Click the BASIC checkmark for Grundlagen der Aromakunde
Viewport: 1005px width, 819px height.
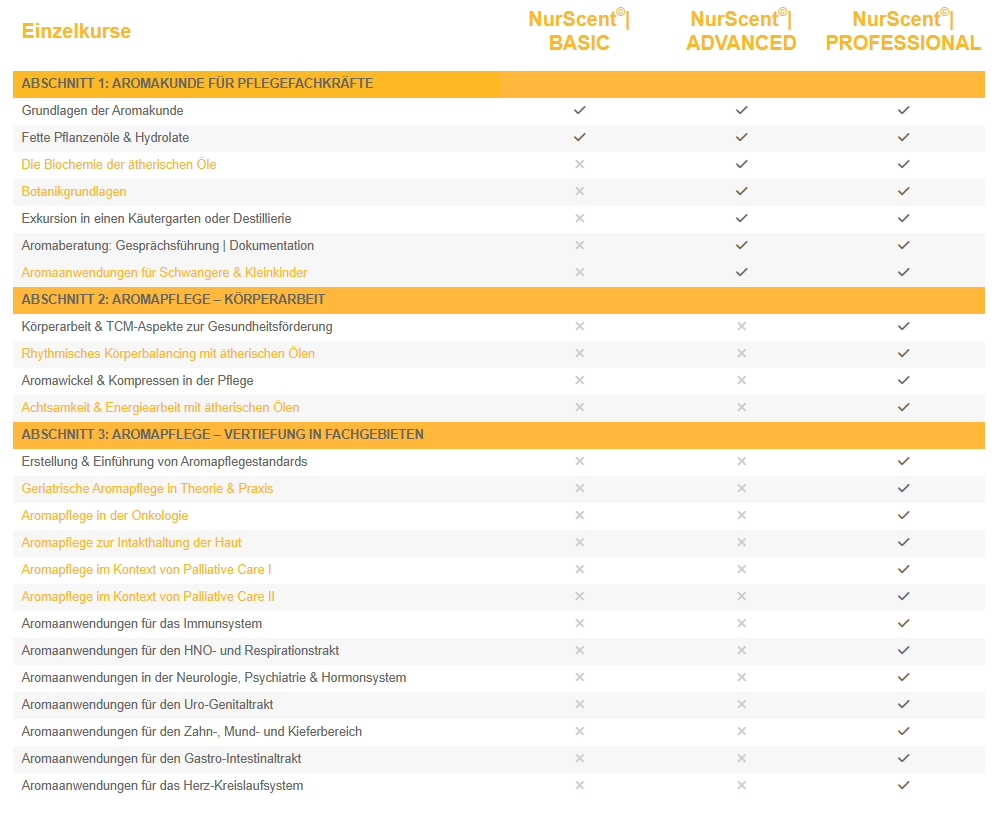(579, 110)
